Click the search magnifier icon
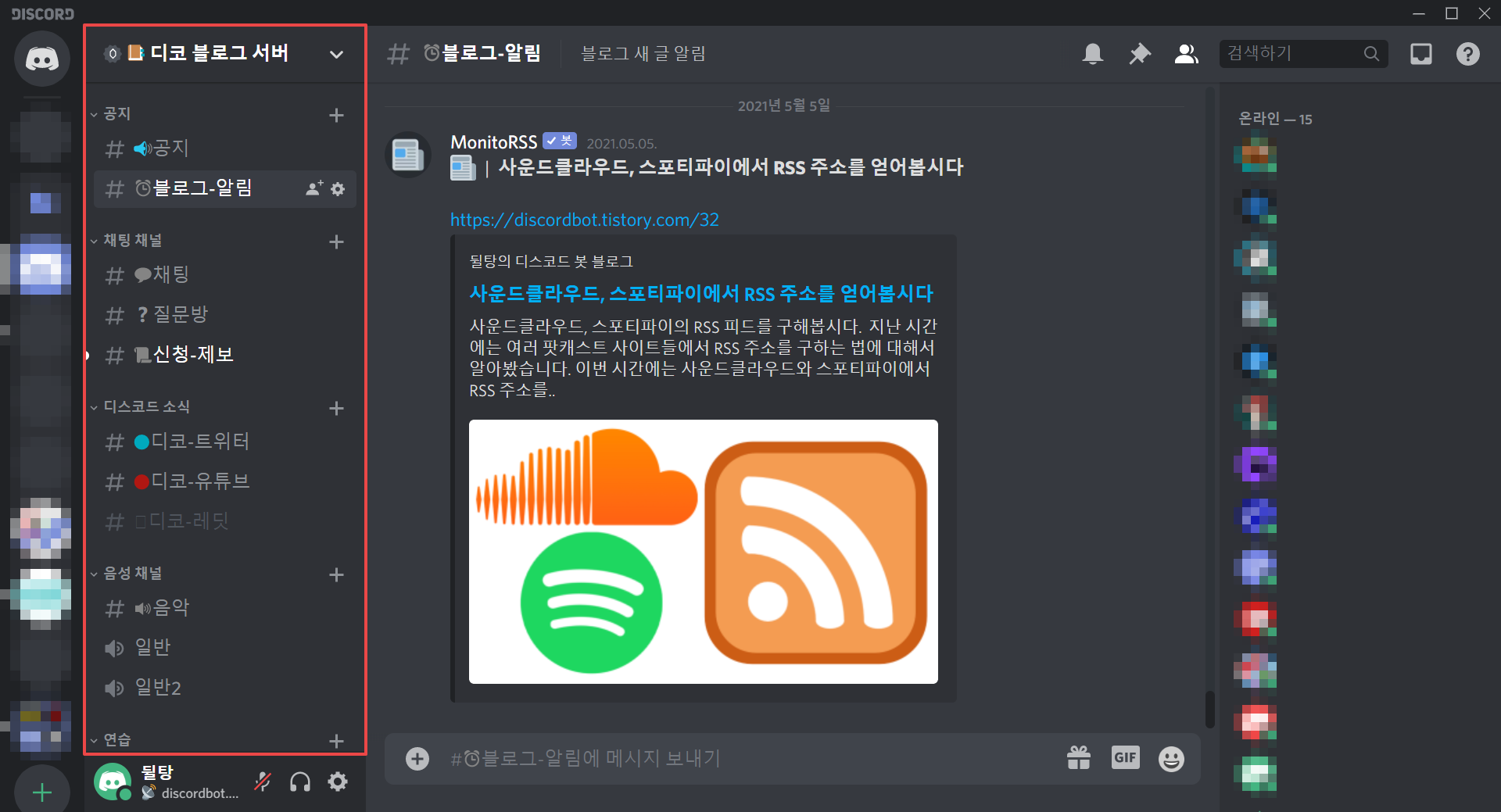This screenshot has height=812, width=1501. [x=1371, y=54]
